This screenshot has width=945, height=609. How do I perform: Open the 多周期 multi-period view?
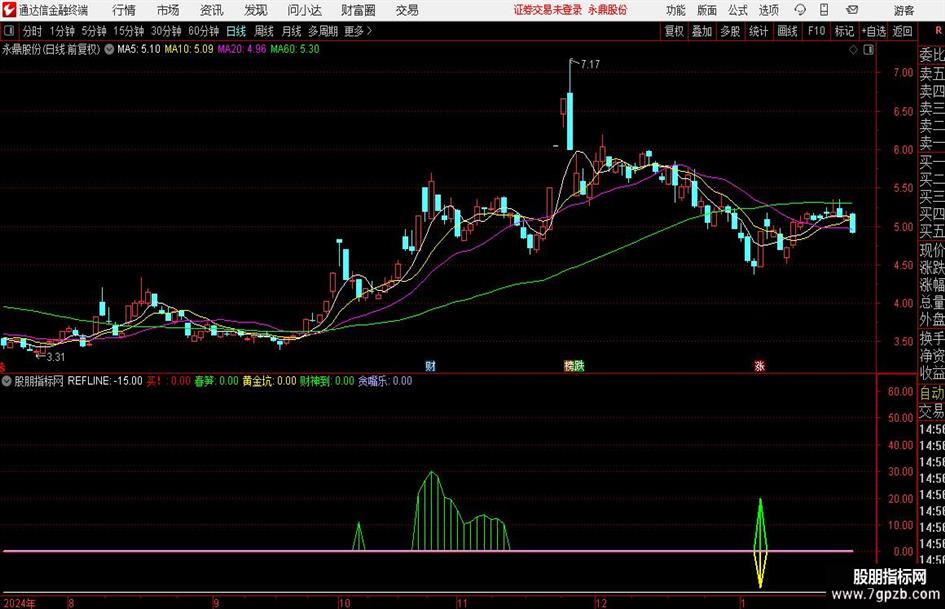[x=323, y=31]
